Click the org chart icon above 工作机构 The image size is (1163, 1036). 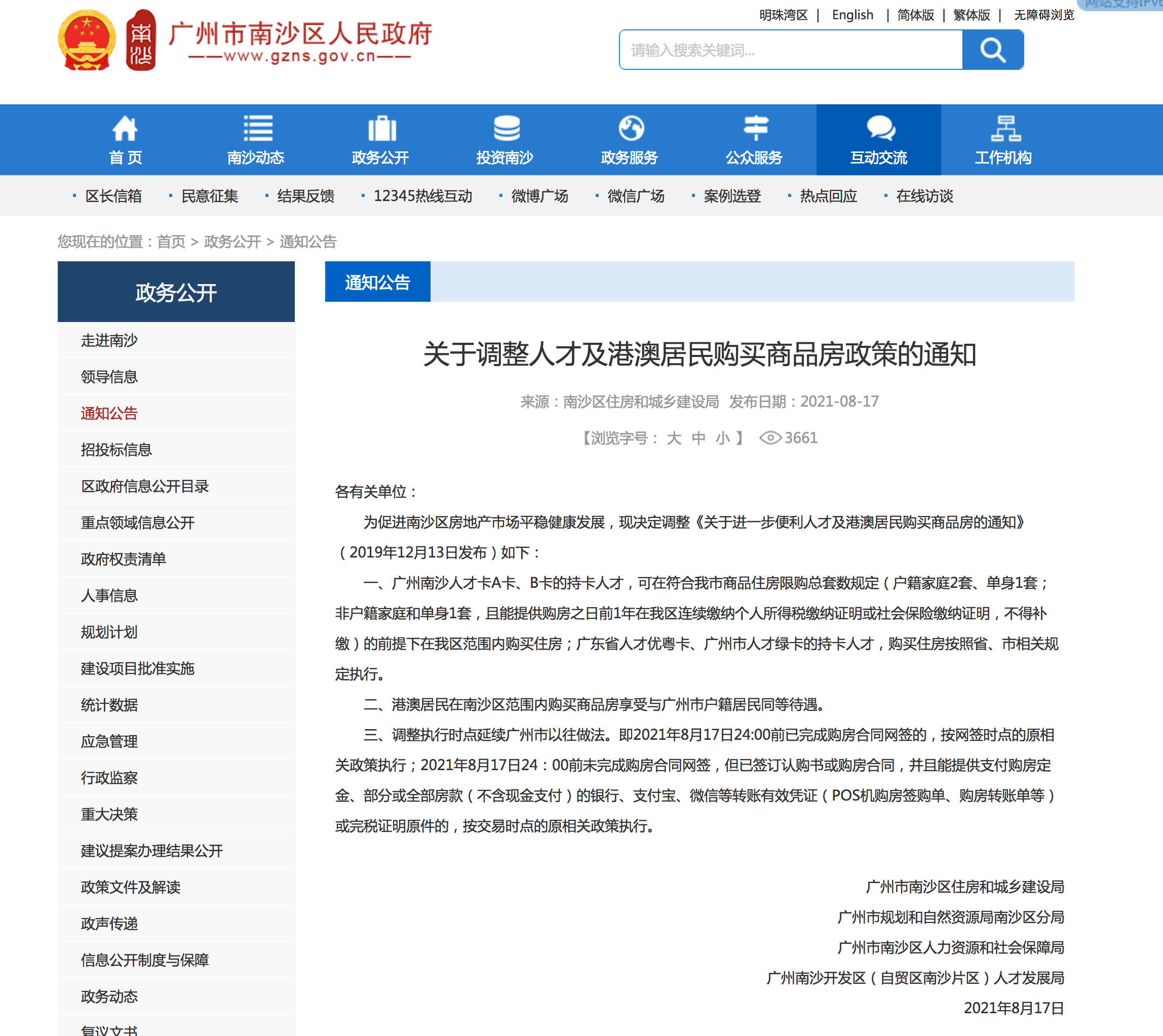click(1005, 128)
